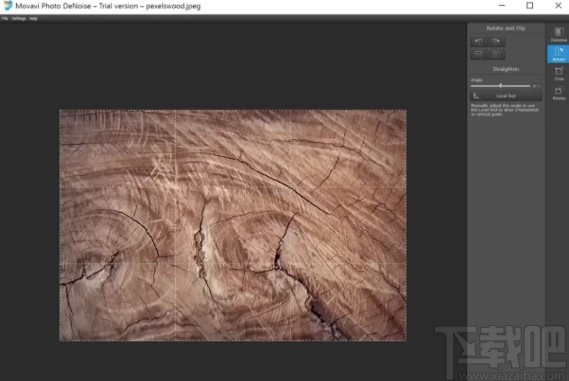Switch to the Denoise tab
Screen dimensions: 569x381
[x=558, y=34]
